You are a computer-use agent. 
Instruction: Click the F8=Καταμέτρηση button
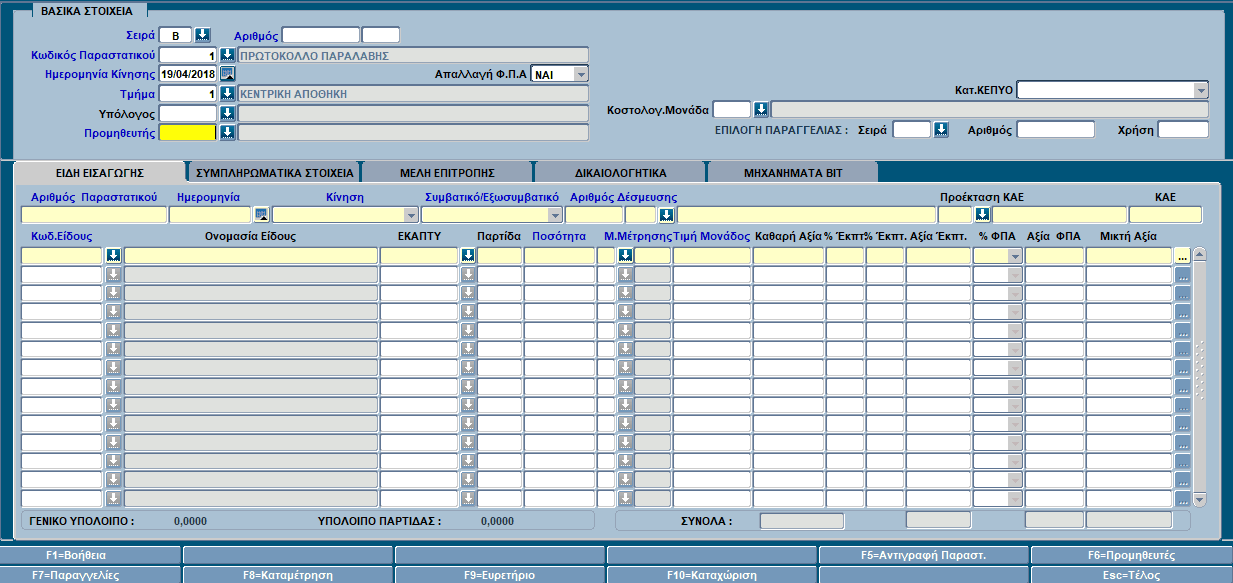(288, 575)
